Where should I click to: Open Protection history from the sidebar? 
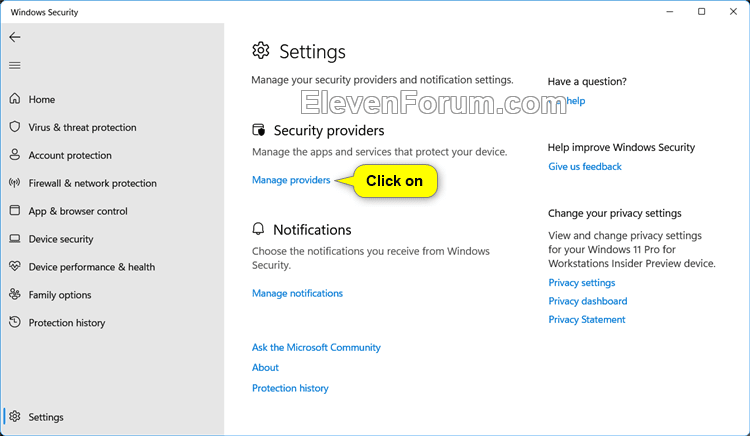click(x=66, y=323)
